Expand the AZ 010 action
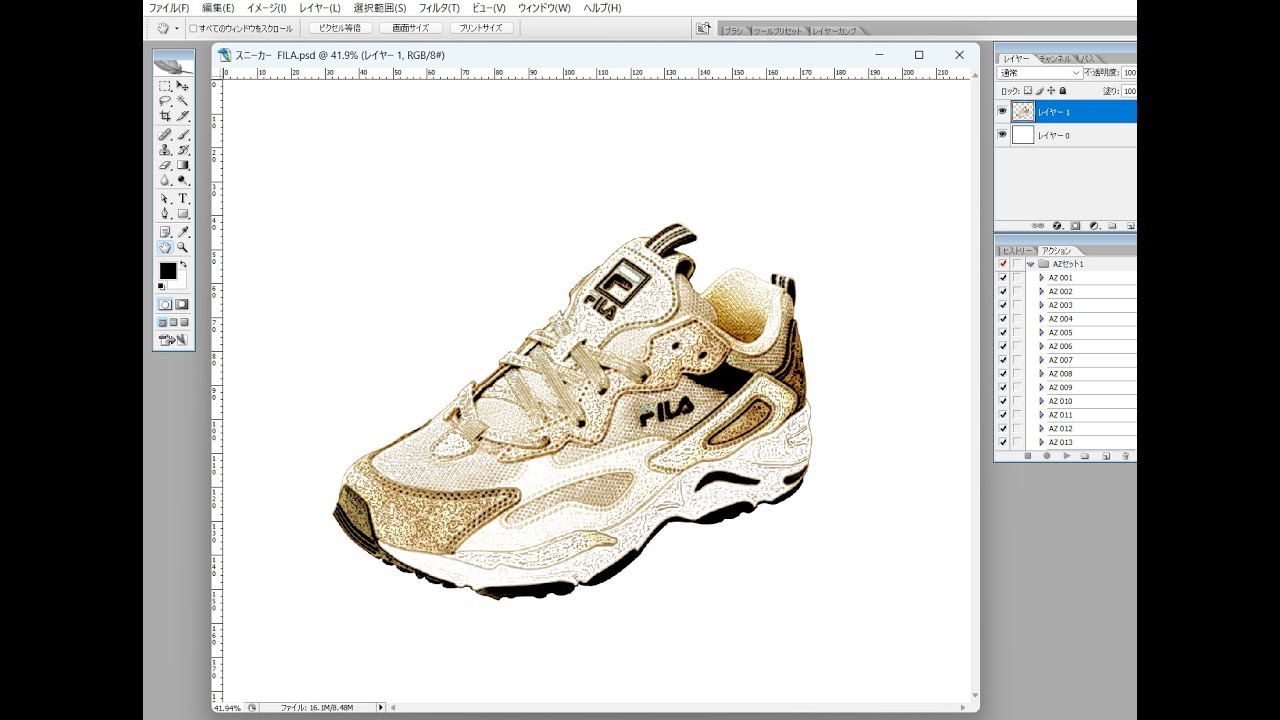 click(x=1042, y=401)
